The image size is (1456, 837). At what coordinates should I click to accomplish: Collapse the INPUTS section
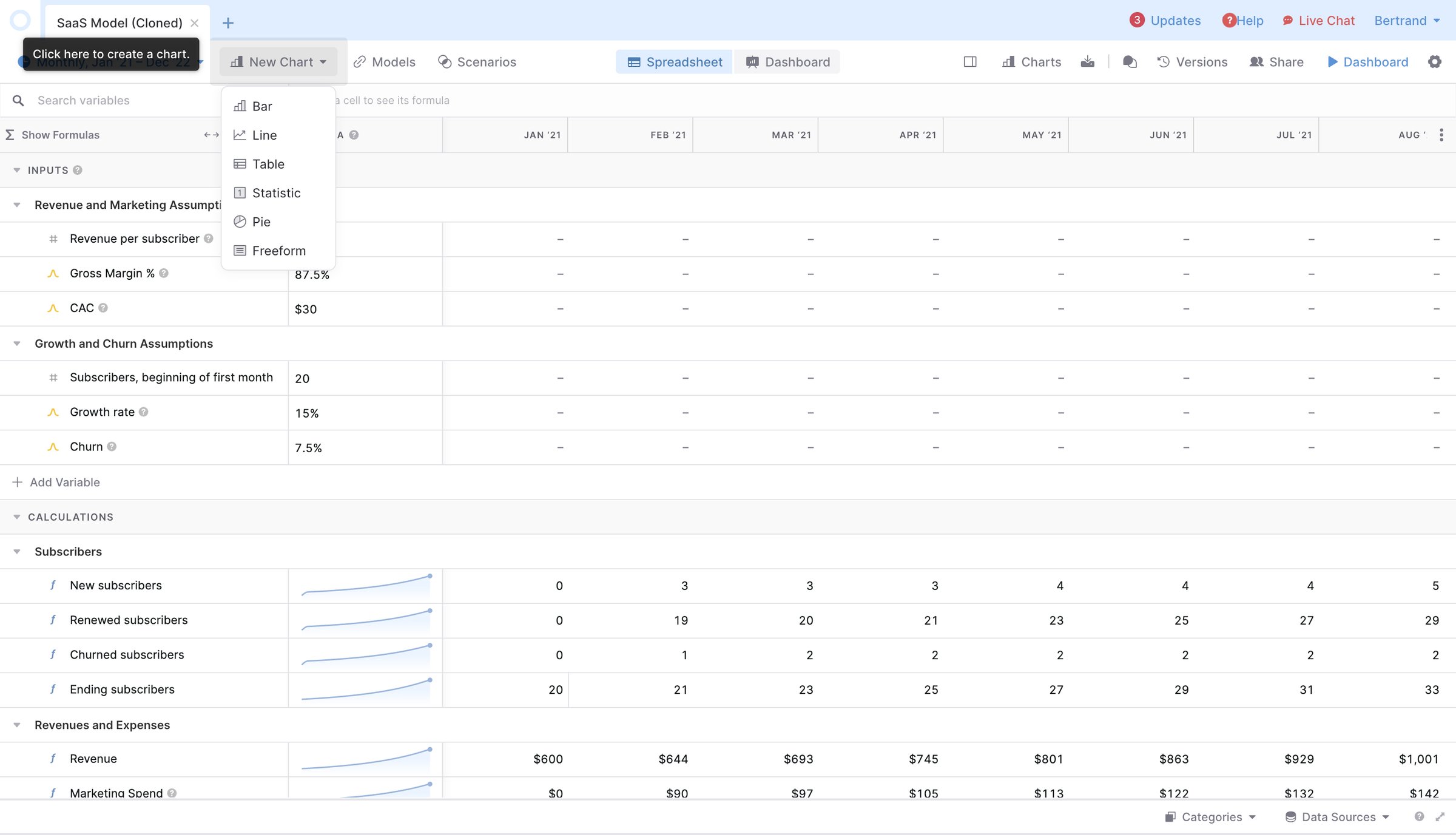(17, 170)
